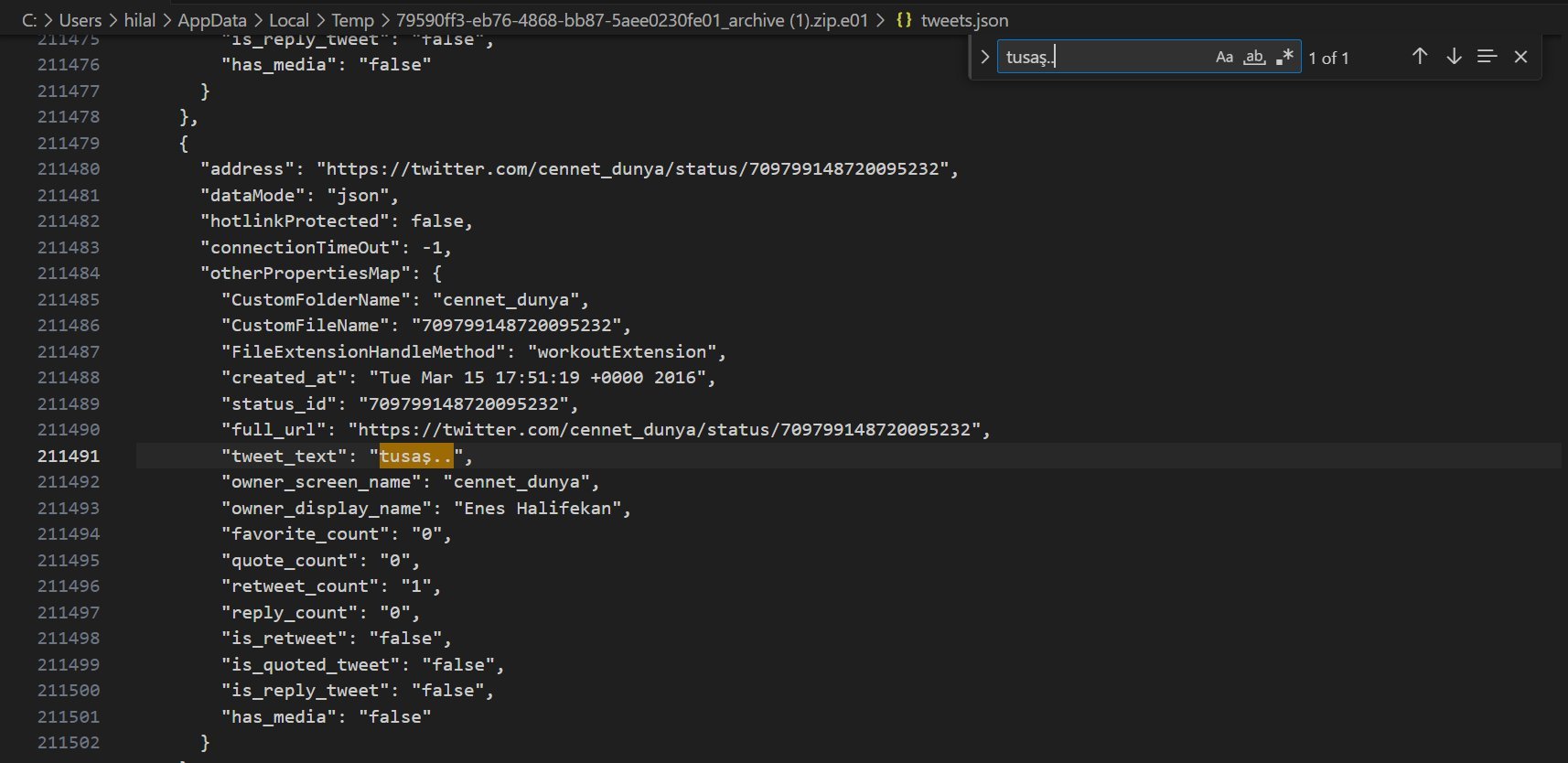Go to next match arrow
This screenshot has height=763, width=1568.
pyautogui.click(x=1454, y=57)
